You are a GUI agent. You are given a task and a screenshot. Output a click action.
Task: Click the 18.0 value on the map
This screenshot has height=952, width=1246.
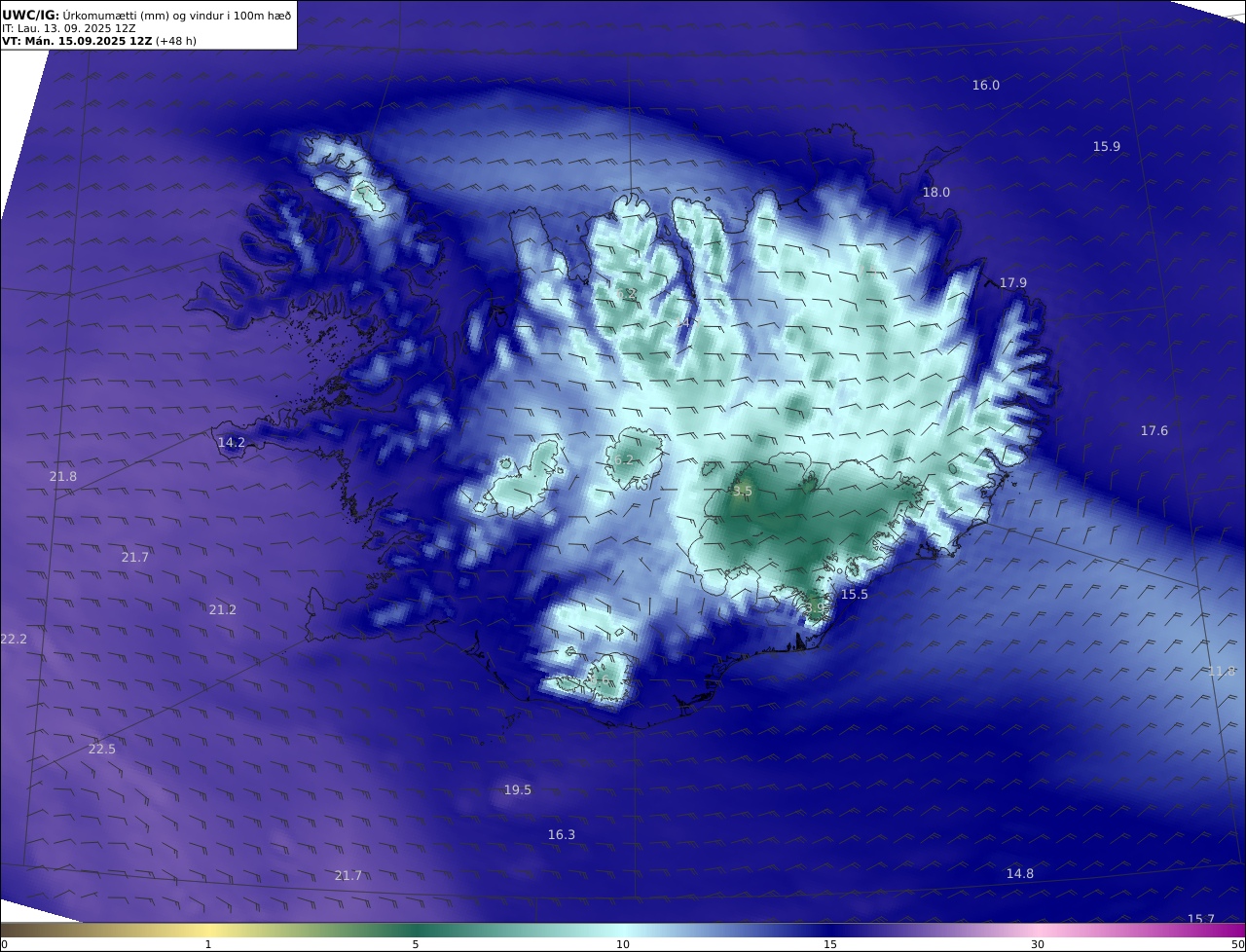(936, 193)
